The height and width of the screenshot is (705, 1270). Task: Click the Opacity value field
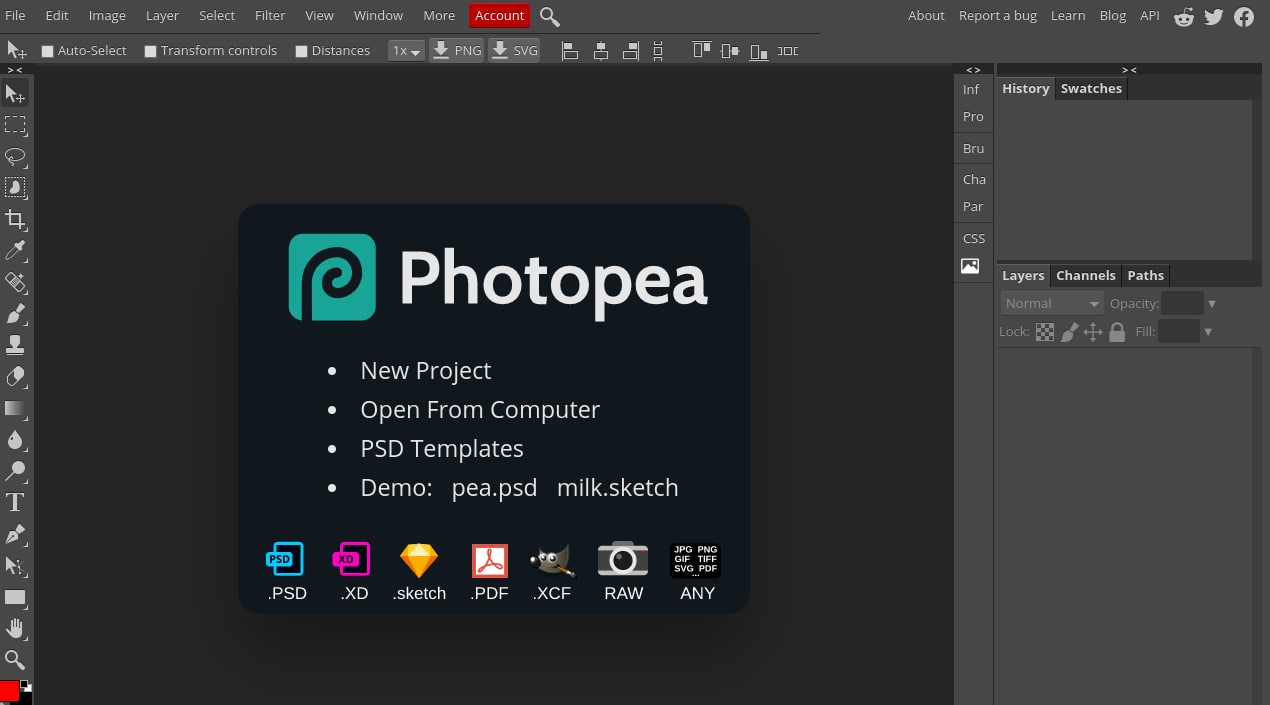1182,303
